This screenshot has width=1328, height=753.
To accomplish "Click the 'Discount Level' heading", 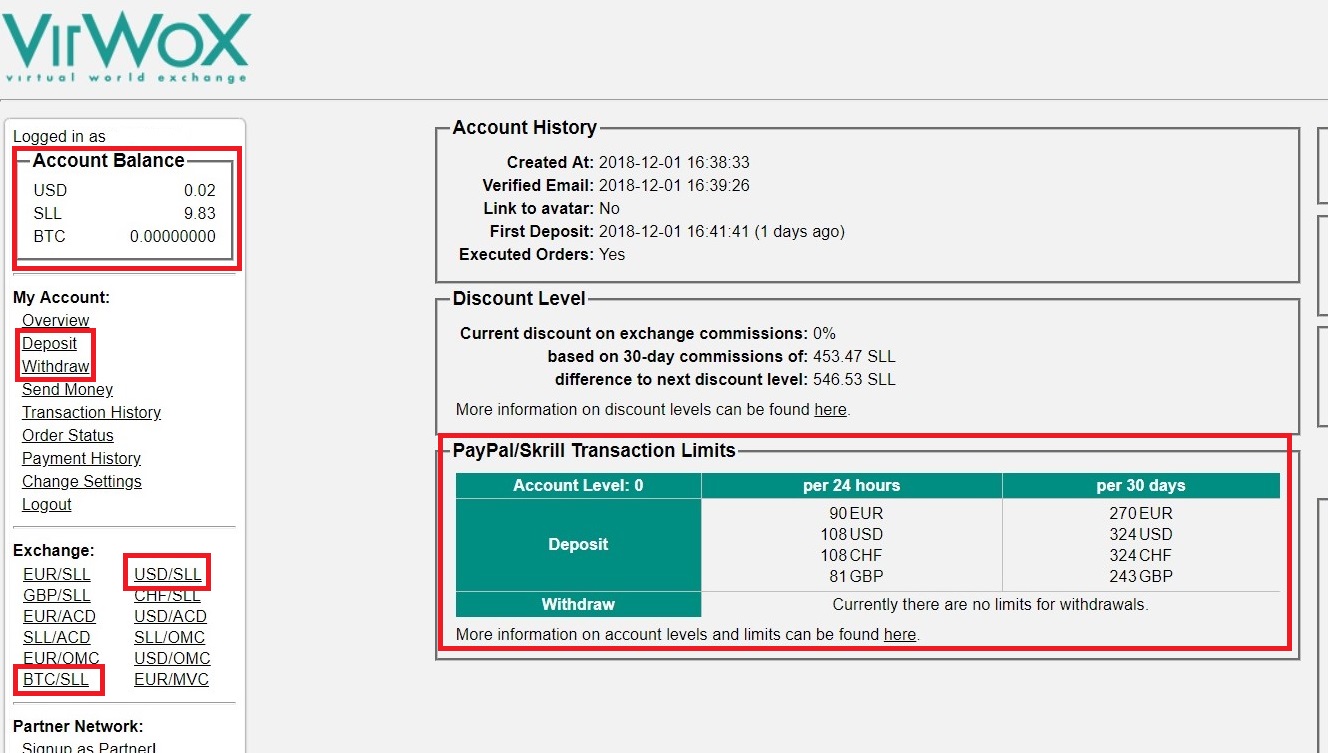I will click(519, 299).
